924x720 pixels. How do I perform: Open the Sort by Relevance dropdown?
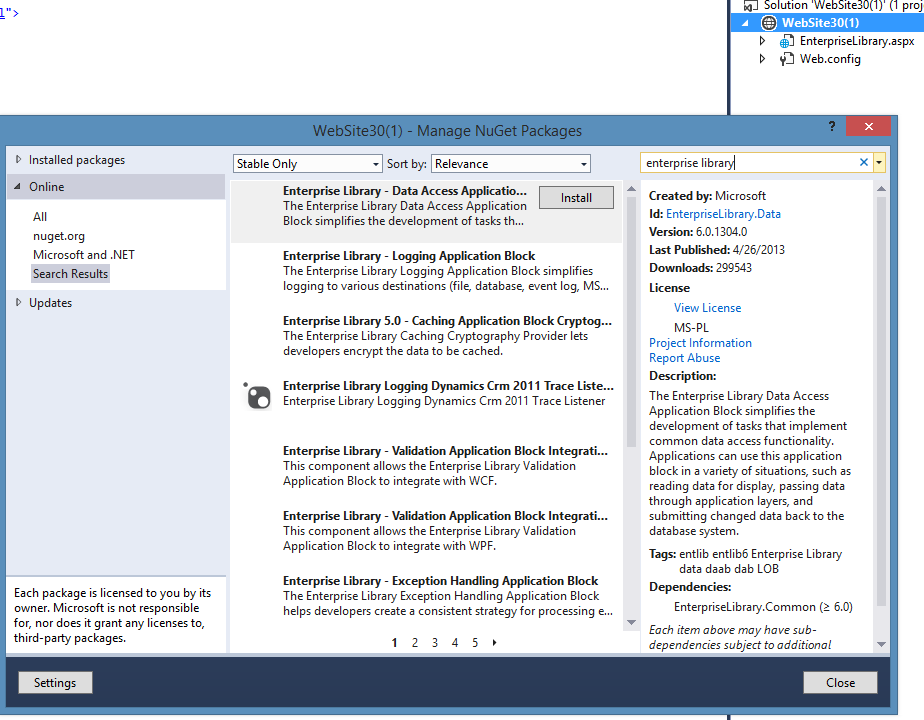pos(511,164)
